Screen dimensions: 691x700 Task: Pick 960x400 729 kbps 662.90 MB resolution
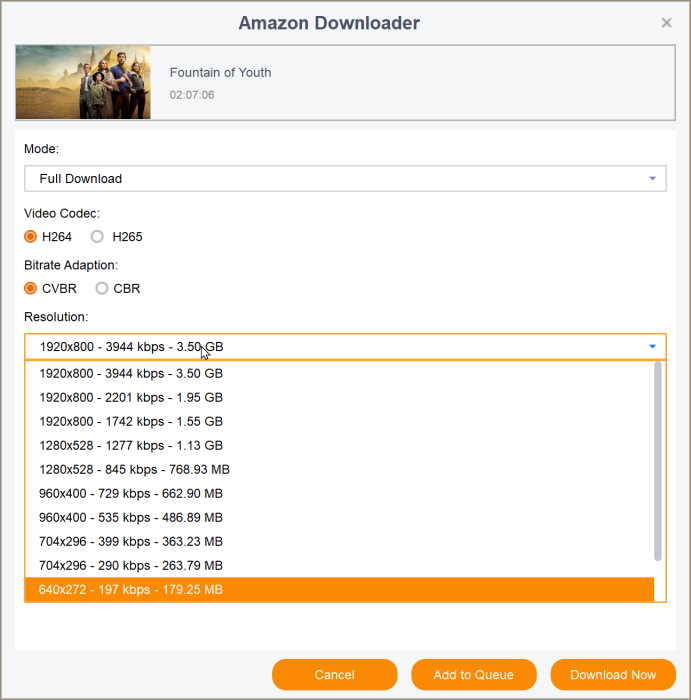[131, 494]
